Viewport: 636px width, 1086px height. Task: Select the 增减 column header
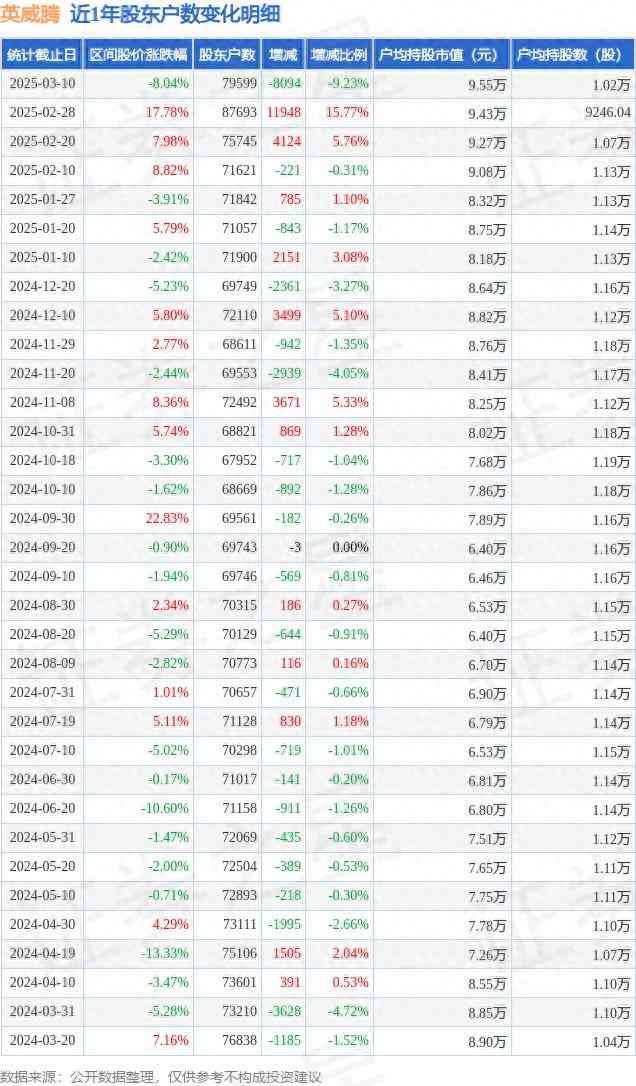(283, 55)
